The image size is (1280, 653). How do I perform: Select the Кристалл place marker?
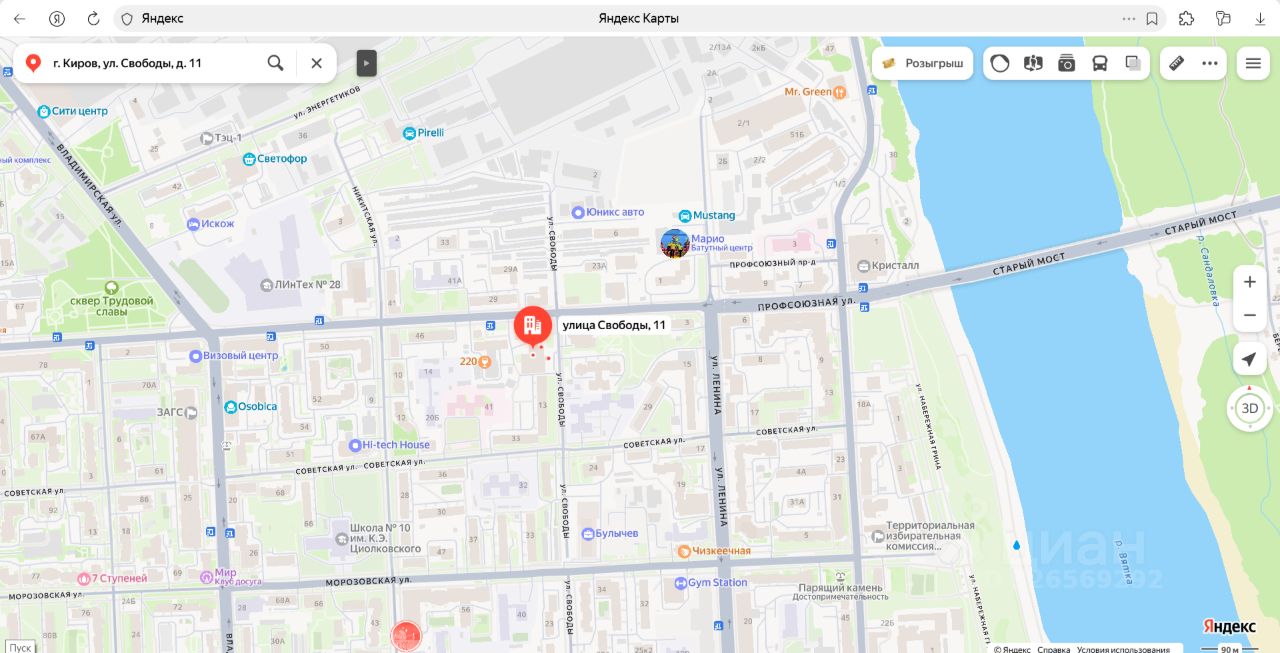[864, 266]
